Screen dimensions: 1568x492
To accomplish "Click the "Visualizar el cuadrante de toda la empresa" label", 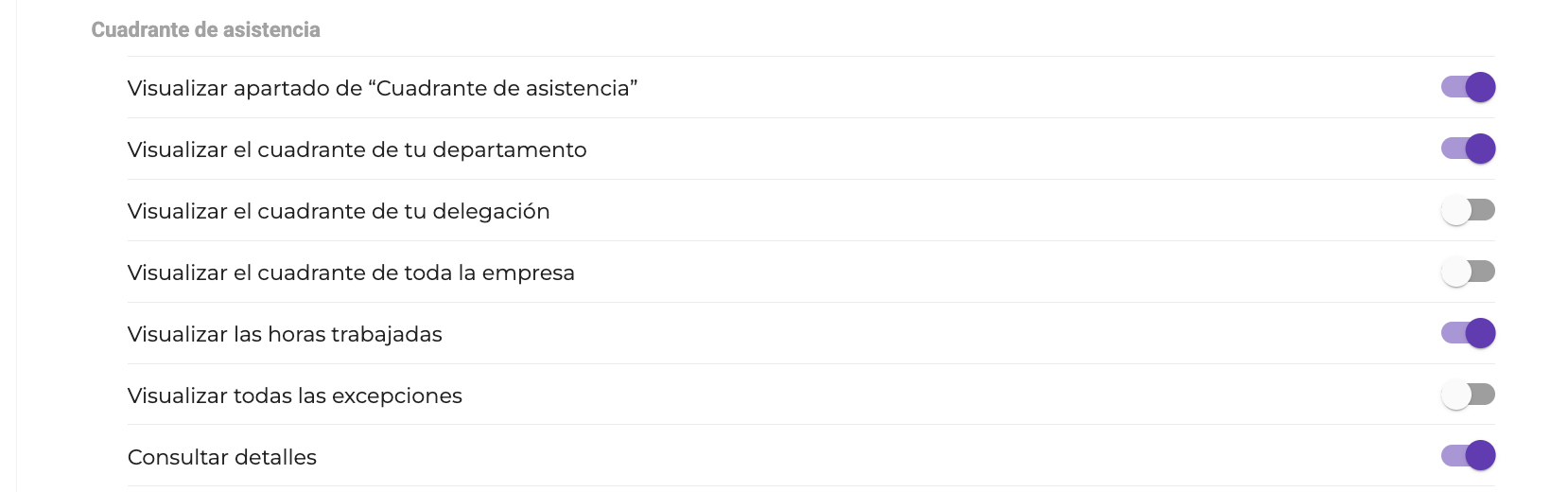I will [351, 272].
